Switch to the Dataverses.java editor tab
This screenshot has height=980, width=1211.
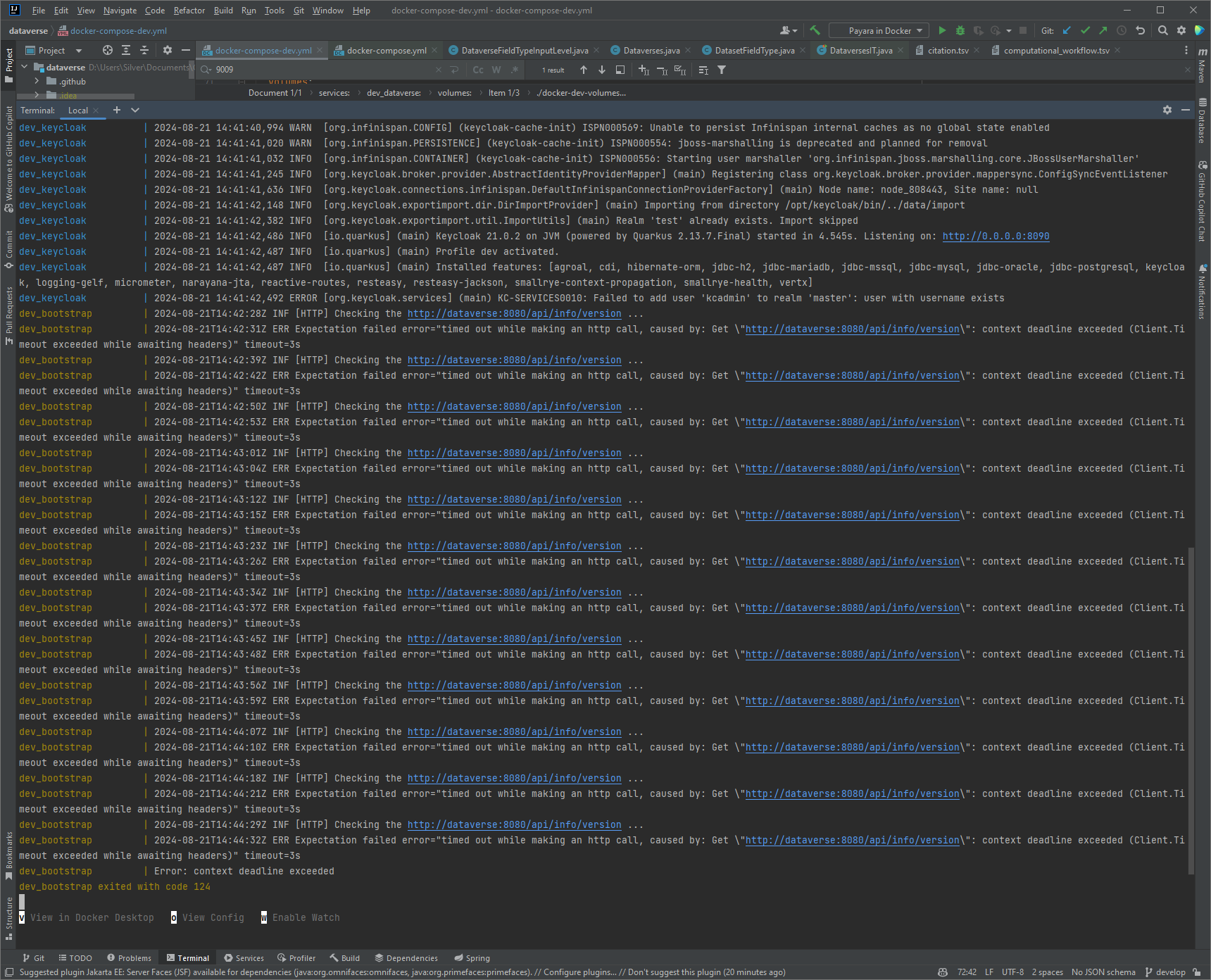651,51
